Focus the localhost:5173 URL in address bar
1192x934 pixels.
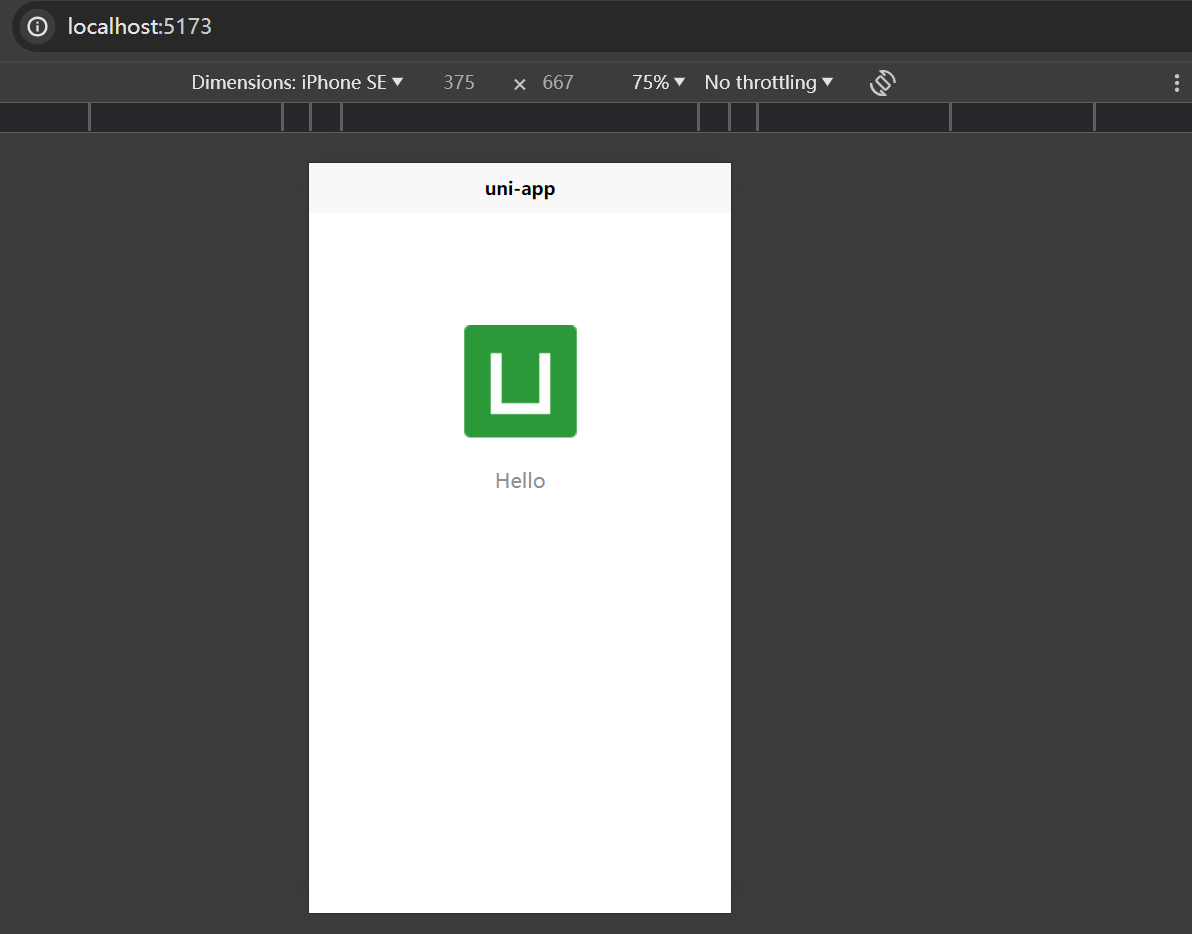pyautogui.click(x=140, y=27)
